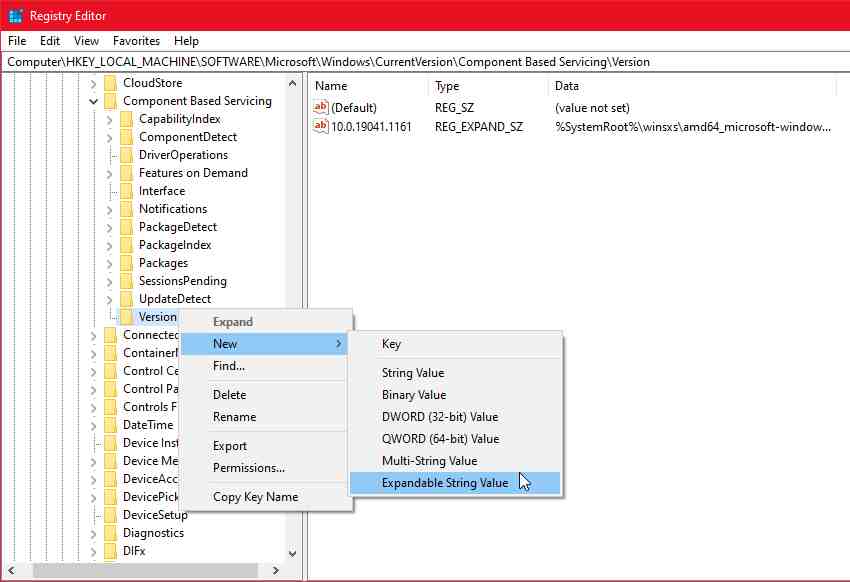Click the CapabilityIndex folder icon

tap(126, 119)
